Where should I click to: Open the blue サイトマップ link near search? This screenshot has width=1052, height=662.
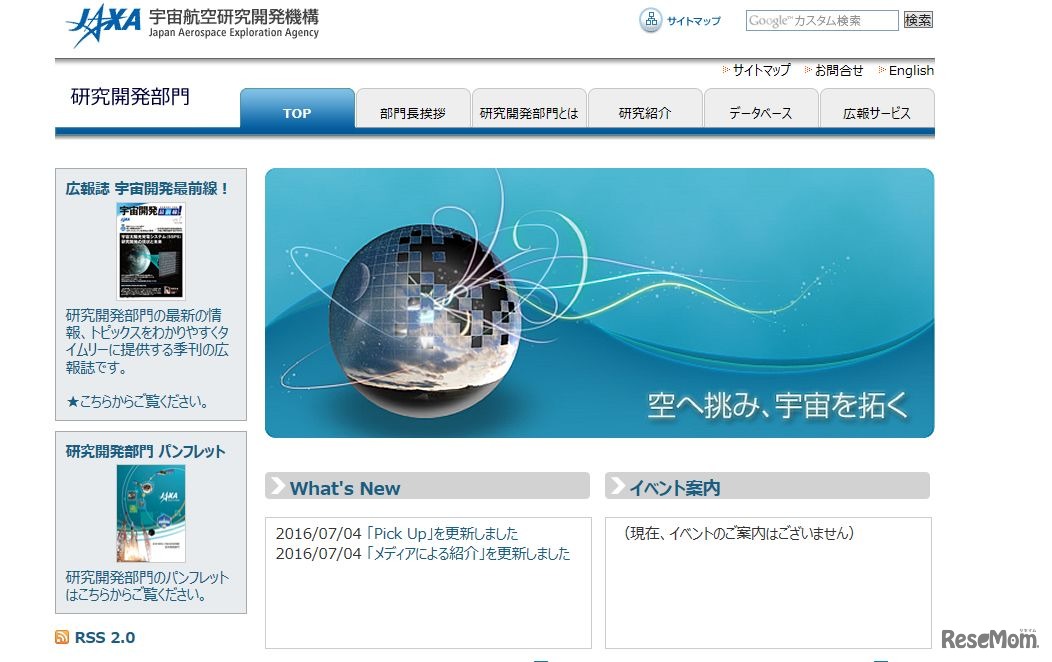[694, 21]
